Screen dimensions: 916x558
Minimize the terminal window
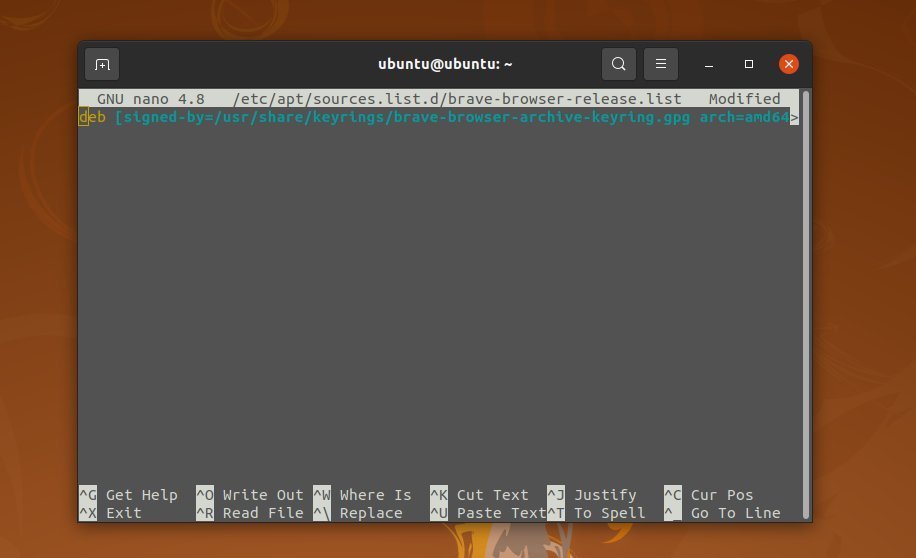pyautogui.click(x=709, y=64)
